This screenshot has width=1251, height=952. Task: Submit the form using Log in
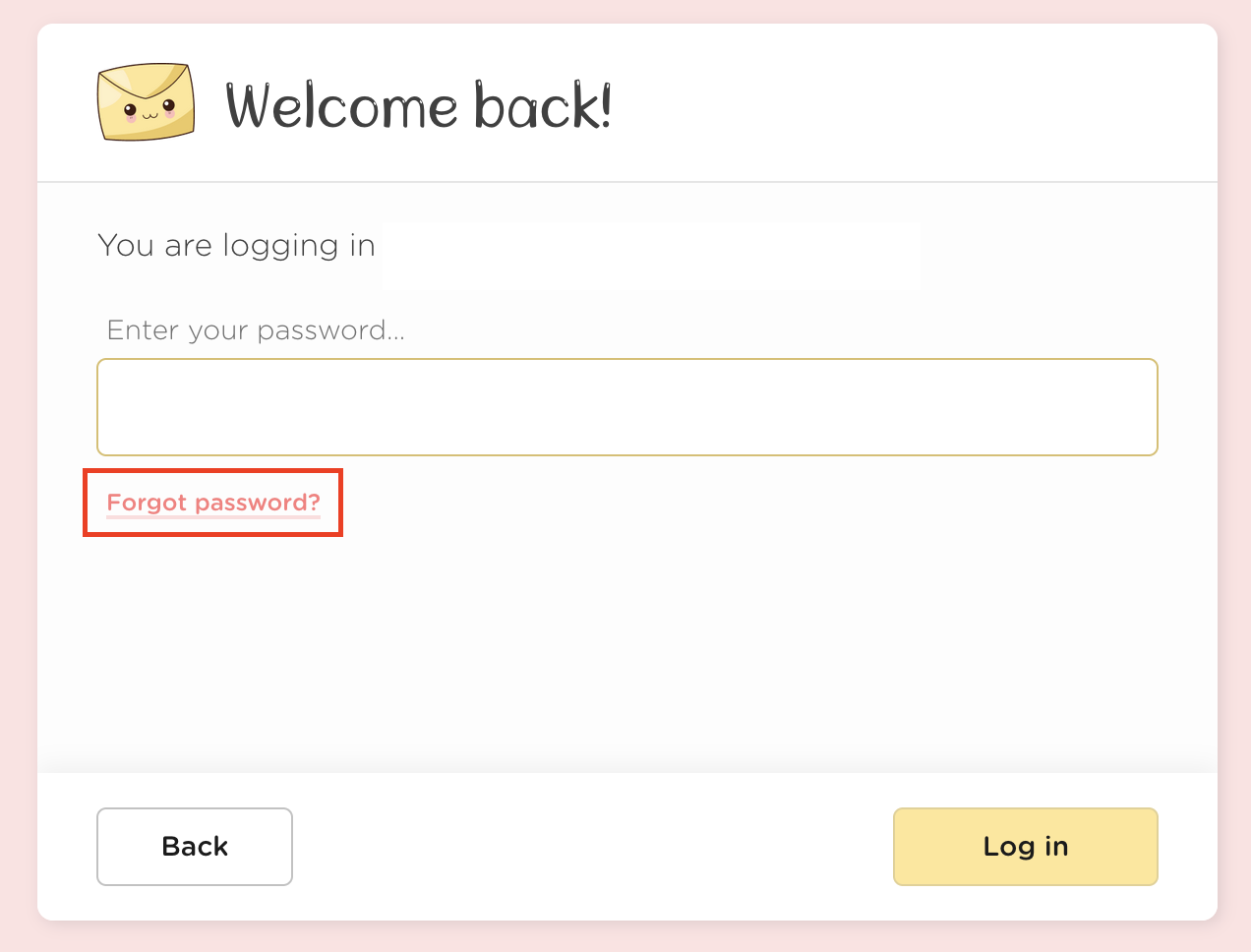coord(1025,847)
